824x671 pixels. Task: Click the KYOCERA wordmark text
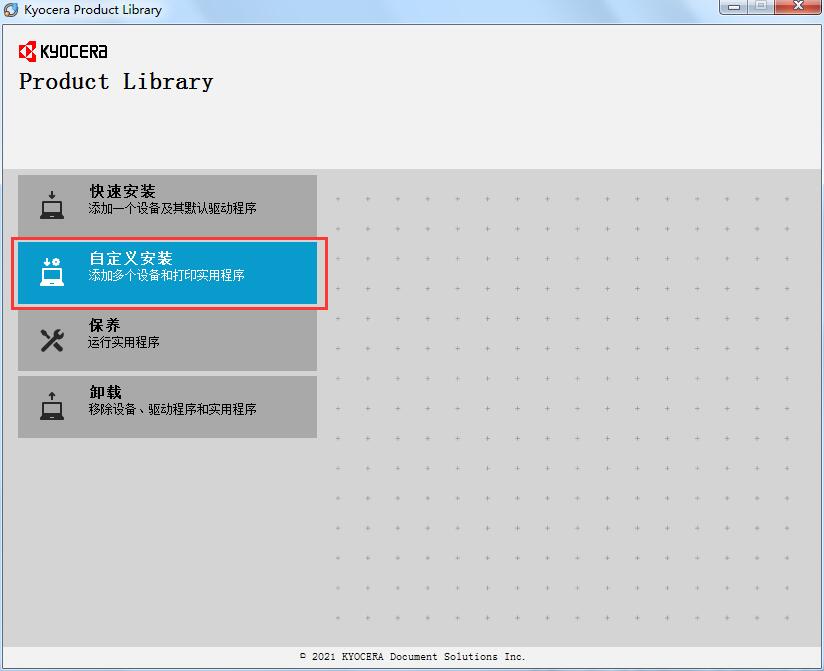click(74, 51)
